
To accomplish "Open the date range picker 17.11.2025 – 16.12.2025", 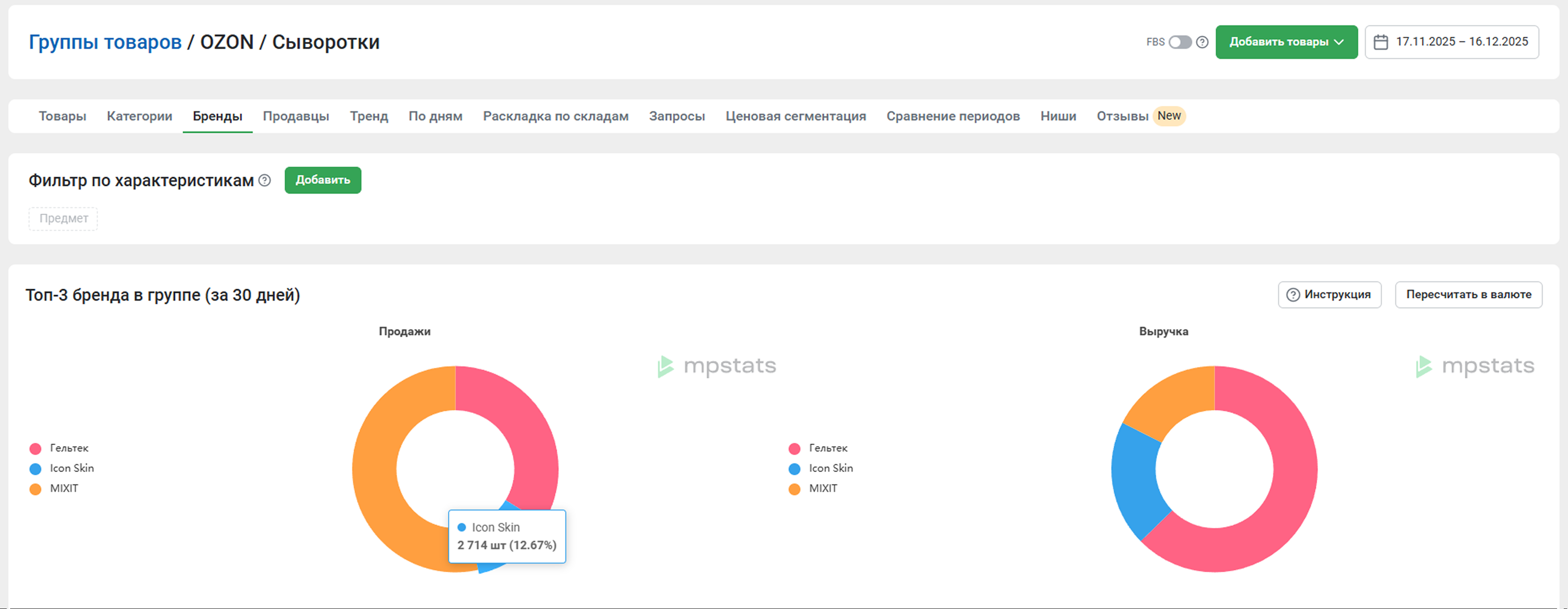I will [x=1461, y=42].
